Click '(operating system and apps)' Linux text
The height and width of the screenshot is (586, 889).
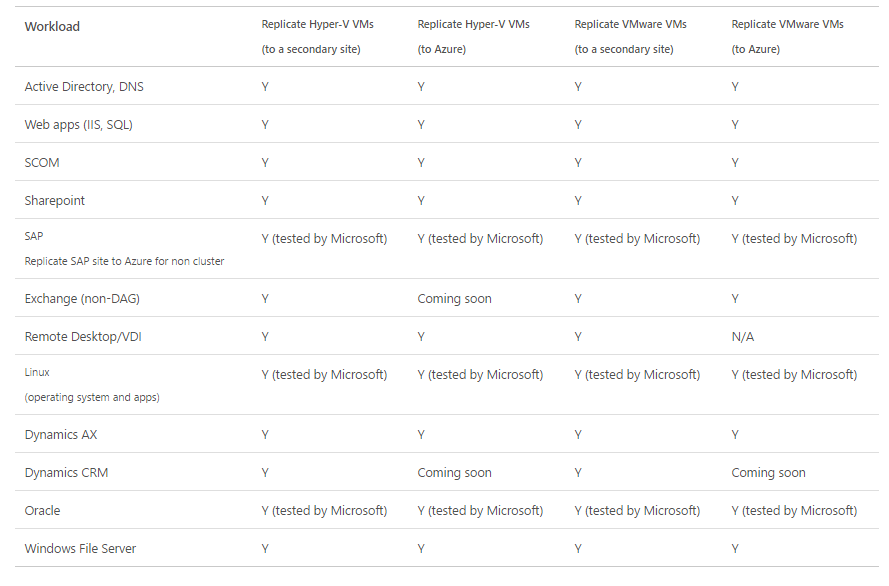(92, 397)
